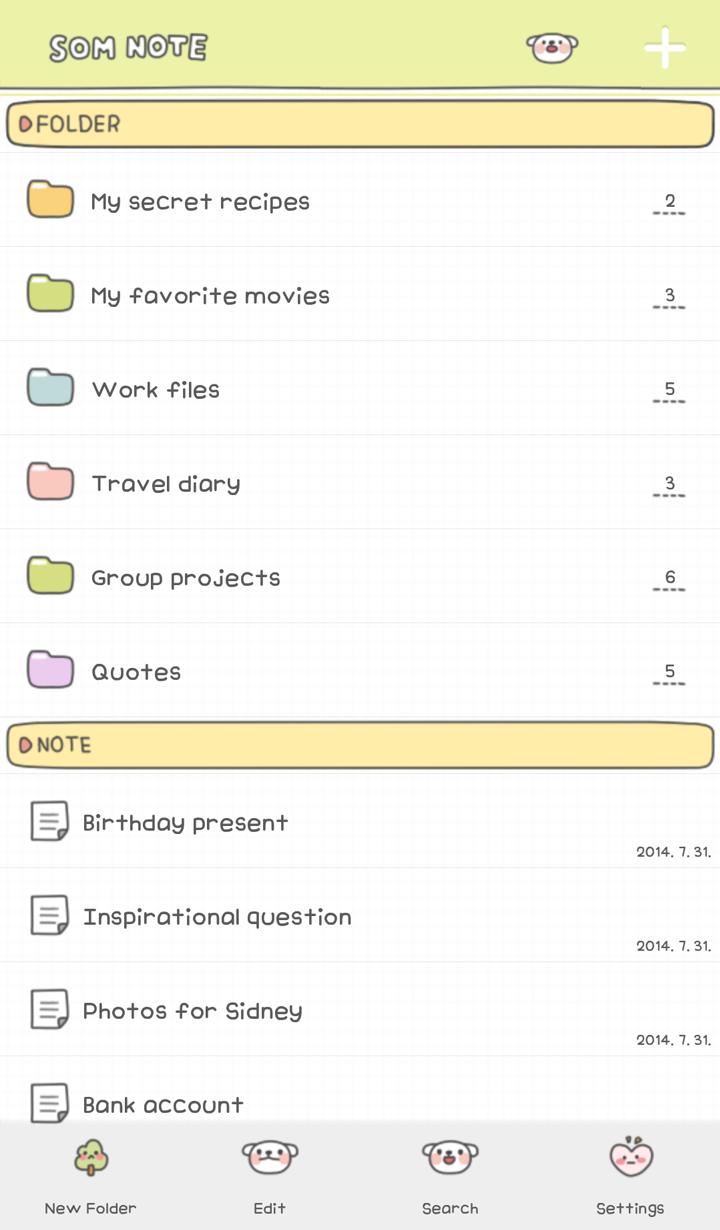
Task: Open My favorite movies folder
Action: click(360, 295)
